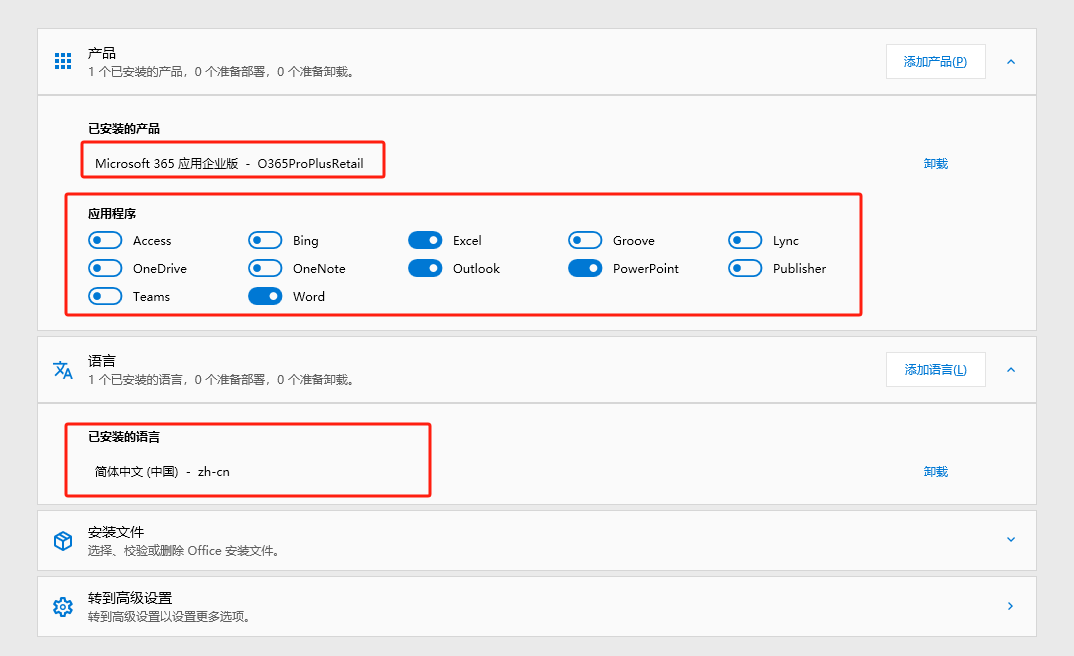Disable the Outlook application switch
The width and height of the screenshot is (1074, 656).
pos(425,268)
